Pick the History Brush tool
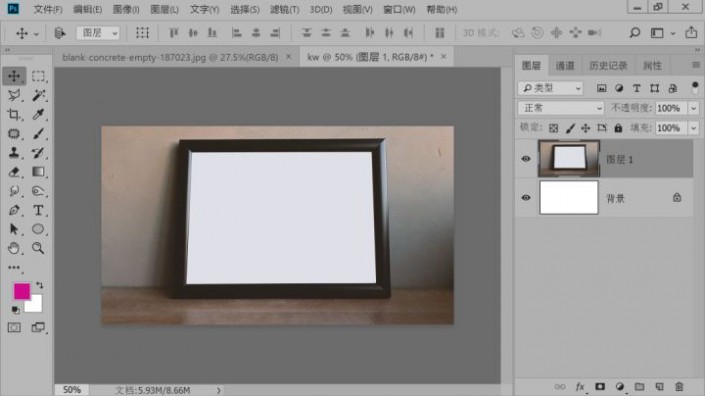This screenshot has height=396, width=705. (38, 153)
